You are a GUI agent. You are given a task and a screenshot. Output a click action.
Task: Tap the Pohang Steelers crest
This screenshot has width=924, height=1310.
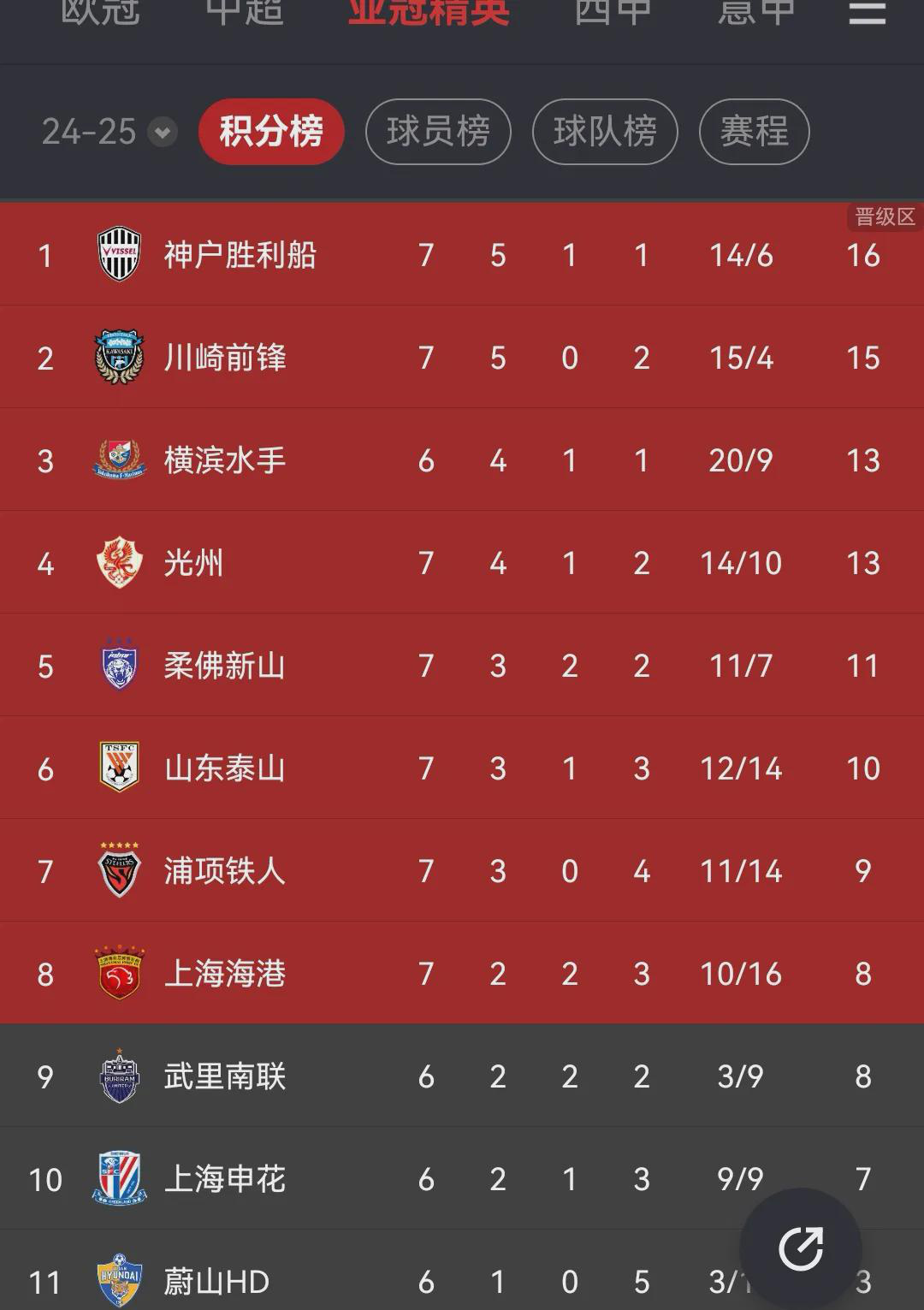pos(119,870)
